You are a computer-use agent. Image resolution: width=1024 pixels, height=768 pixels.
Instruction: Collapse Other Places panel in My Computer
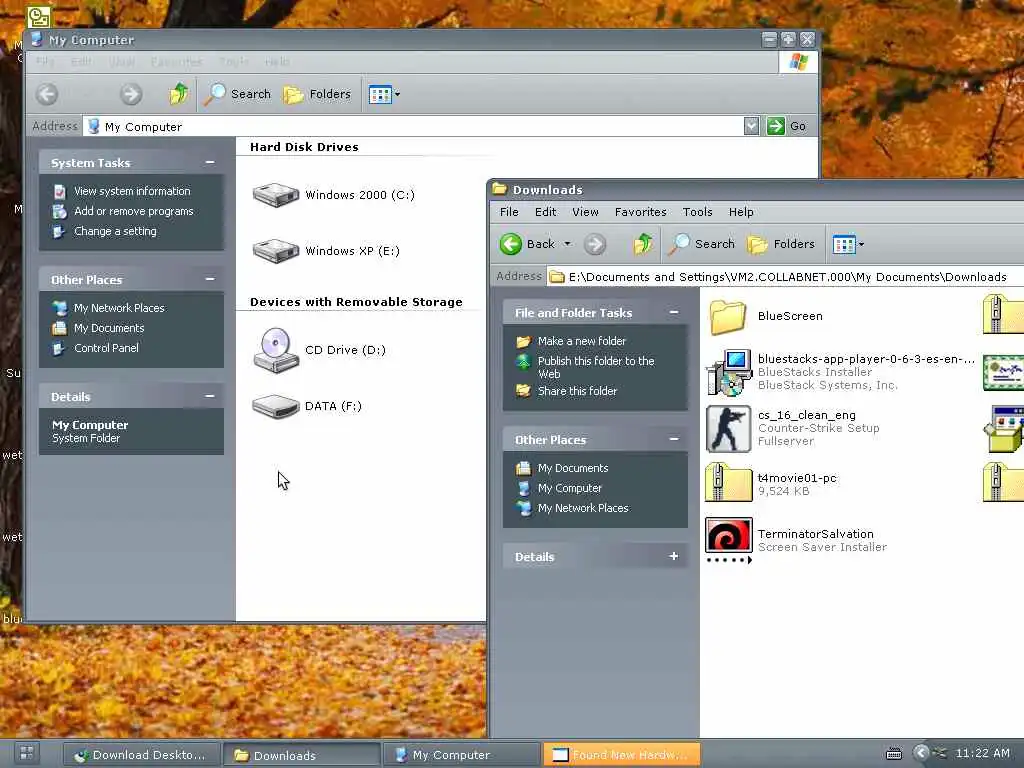(x=210, y=279)
